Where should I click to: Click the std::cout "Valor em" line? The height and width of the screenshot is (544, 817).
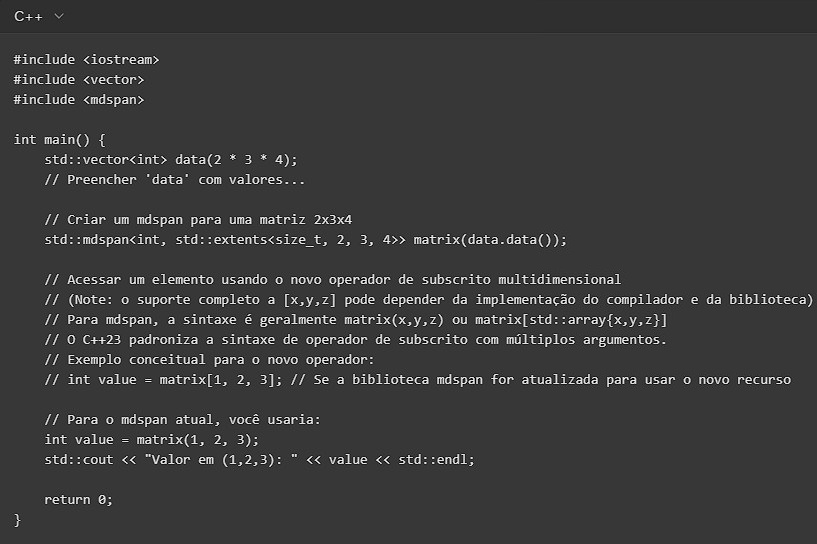tap(260, 459)
